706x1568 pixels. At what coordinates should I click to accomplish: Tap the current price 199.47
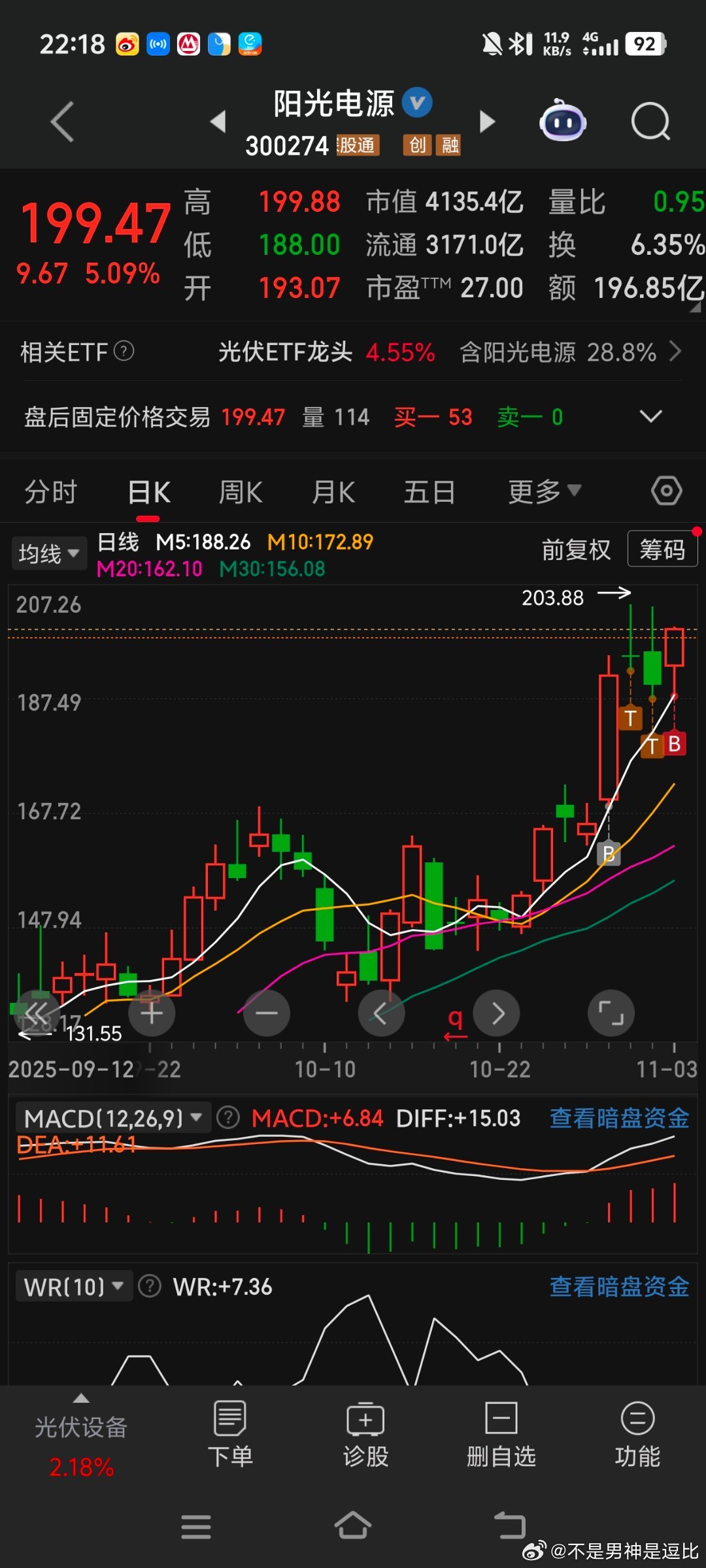click(x=95, y=223)
